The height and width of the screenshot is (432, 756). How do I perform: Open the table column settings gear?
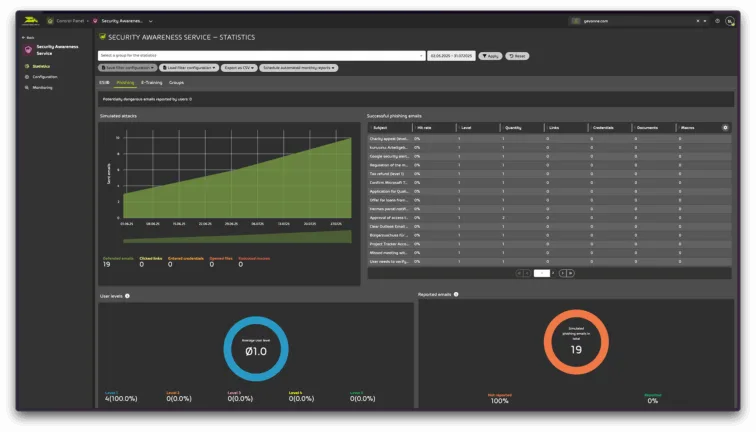click(725, 128)
